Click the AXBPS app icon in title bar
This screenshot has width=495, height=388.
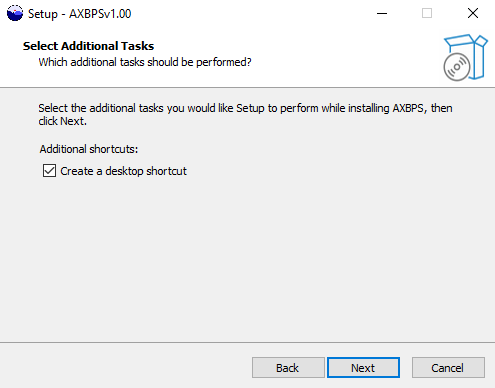[x=15, y=13]
